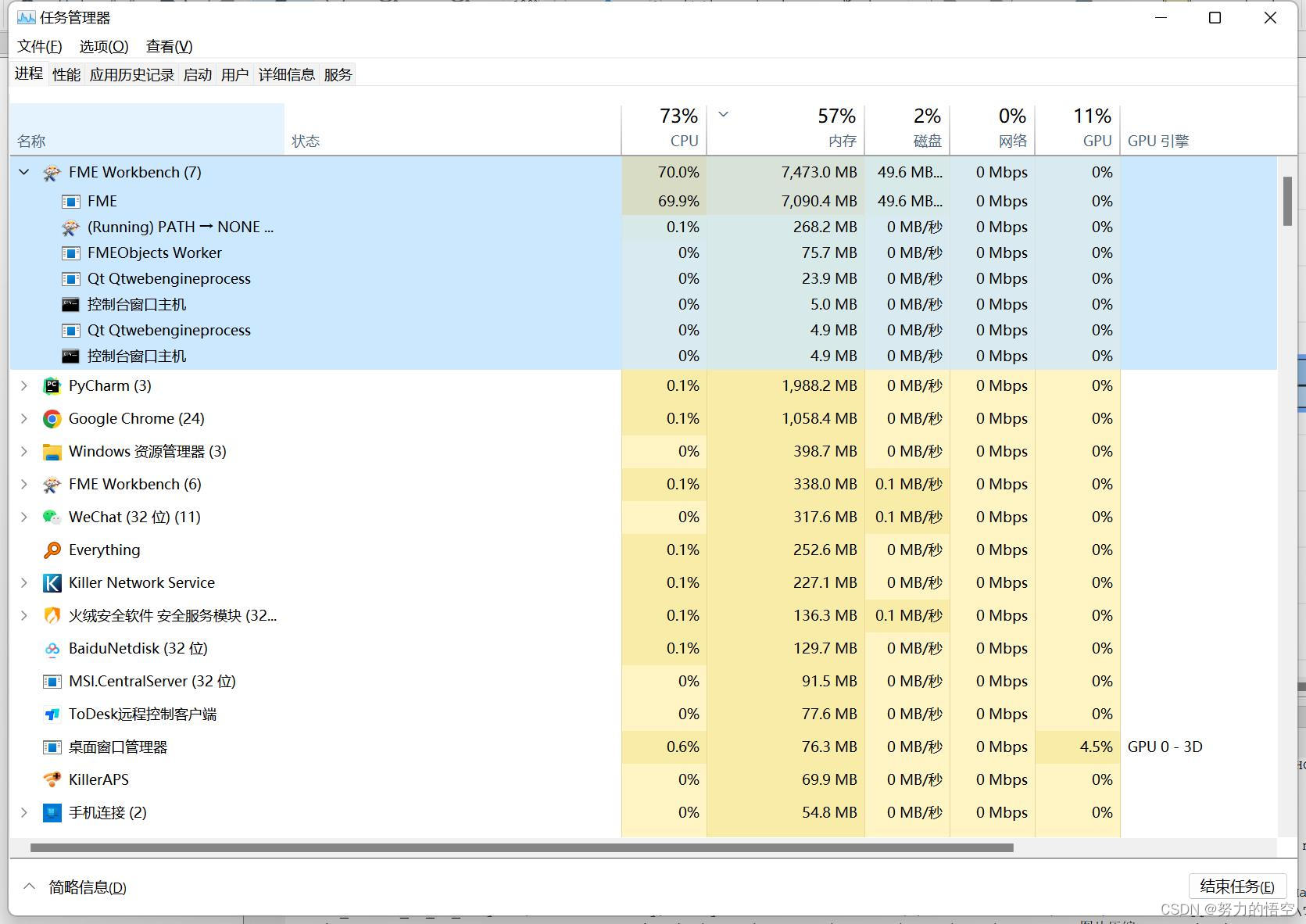Click the 手机连接 icon
The width and height of the screenshot is (1306, 924).
52,813
